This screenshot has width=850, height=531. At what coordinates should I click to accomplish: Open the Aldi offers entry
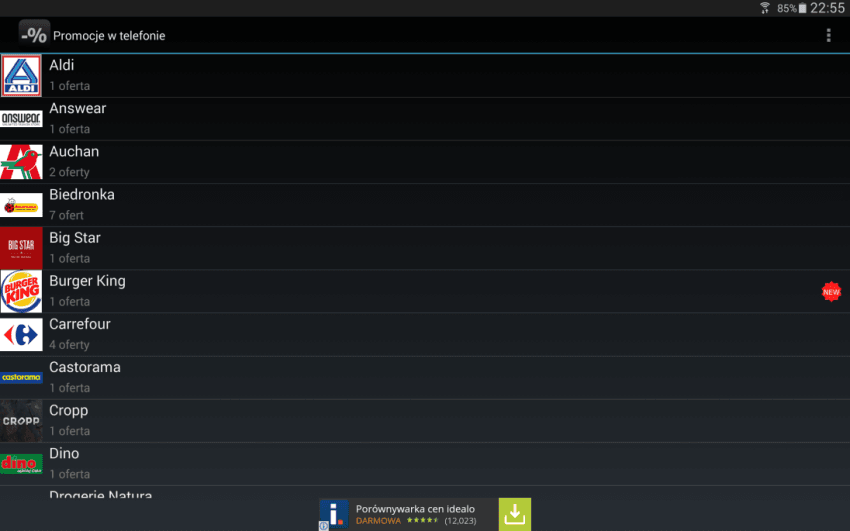pyautogui.click(x=425, y=75)
